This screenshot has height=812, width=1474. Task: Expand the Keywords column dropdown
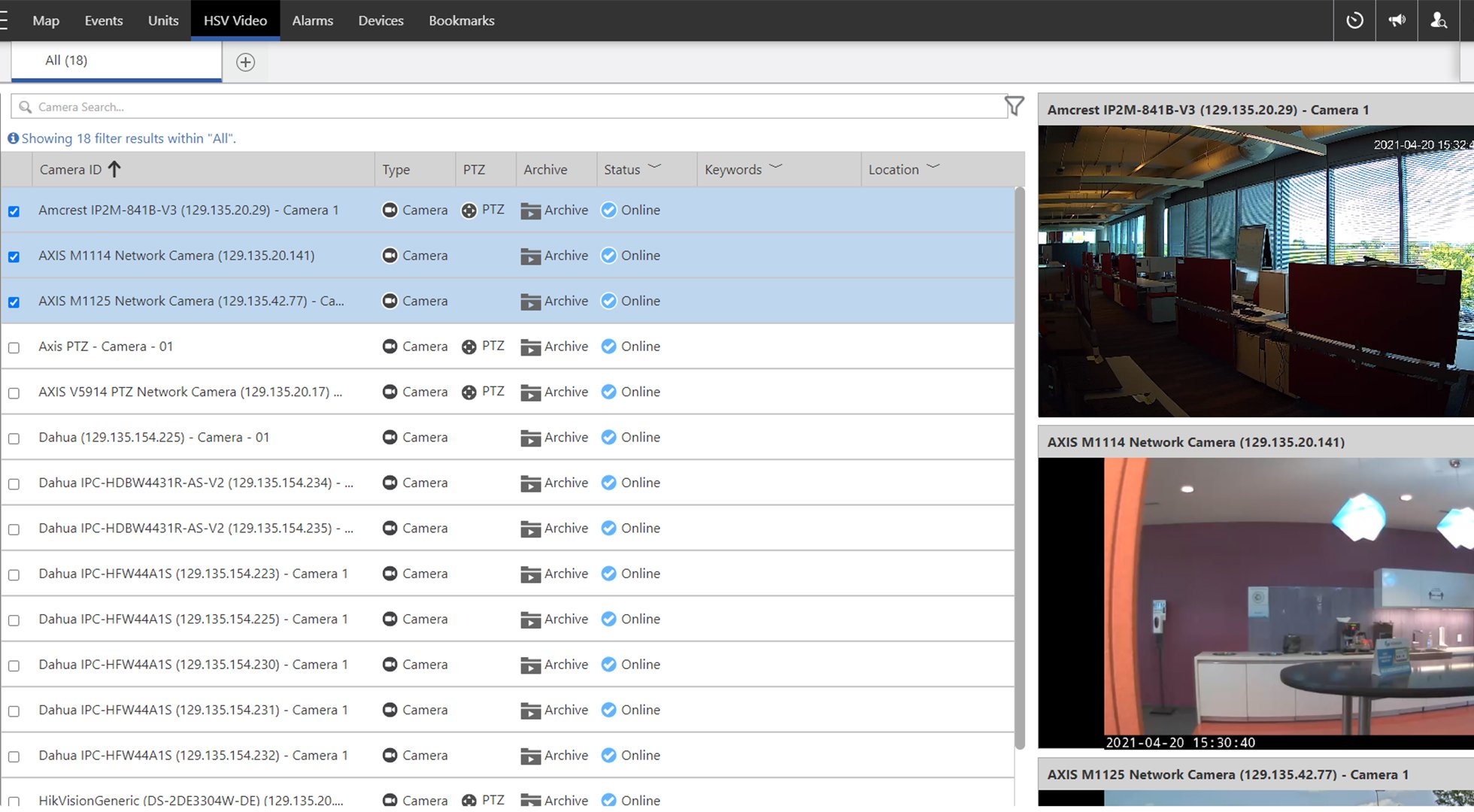click(775, 168)
